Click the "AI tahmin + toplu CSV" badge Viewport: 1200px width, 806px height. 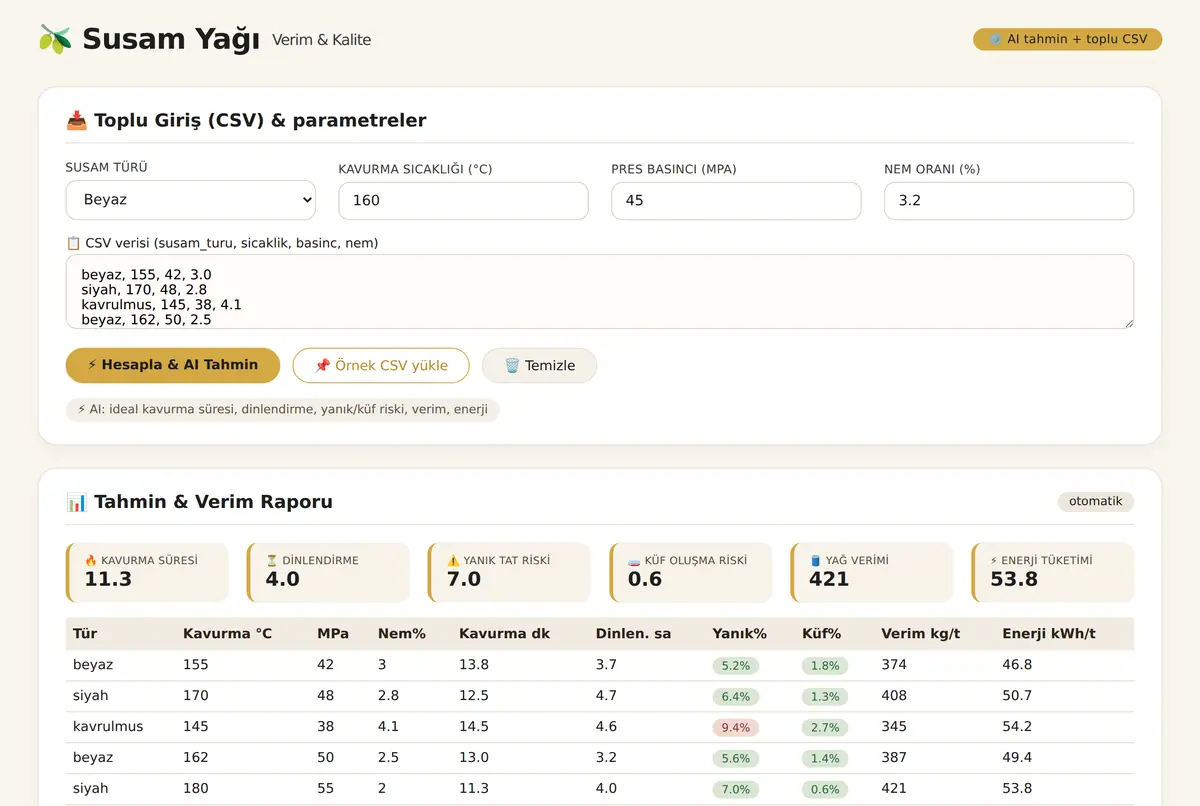(x=1068, y=39)
